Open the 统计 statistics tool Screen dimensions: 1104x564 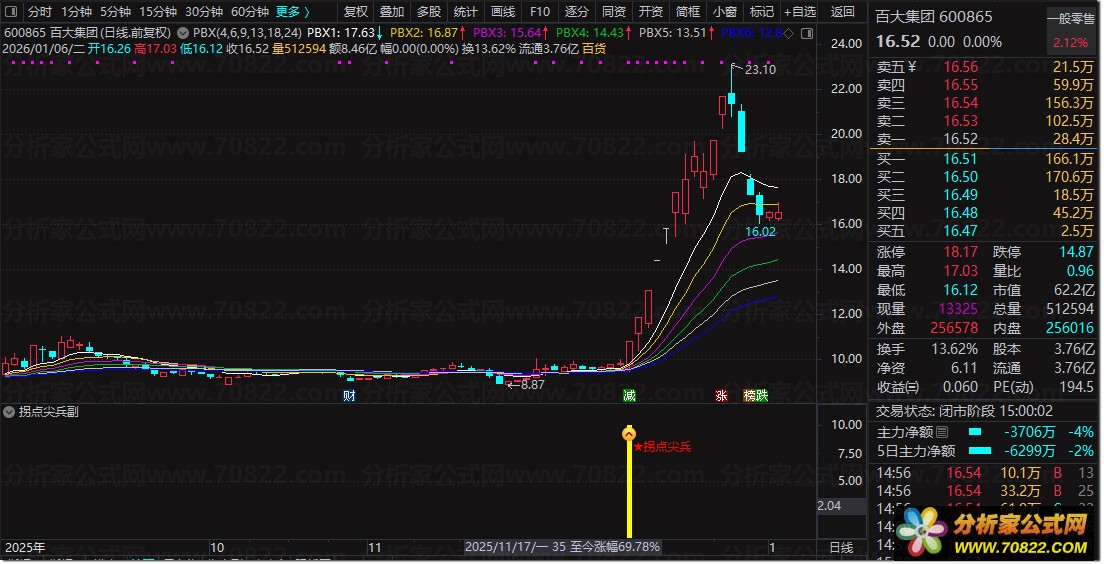pyautogui.click(x=465, y=11)
